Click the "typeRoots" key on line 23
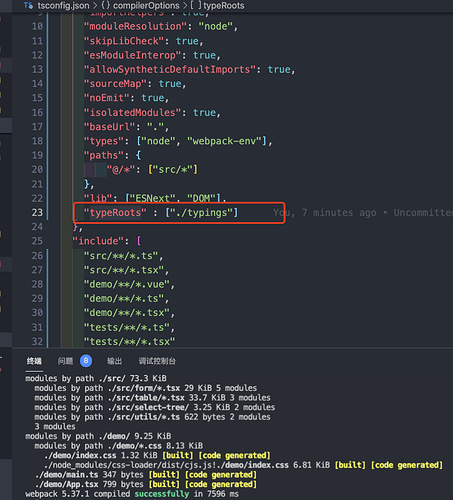The image size is (453, 500). (x=115, y=213)
